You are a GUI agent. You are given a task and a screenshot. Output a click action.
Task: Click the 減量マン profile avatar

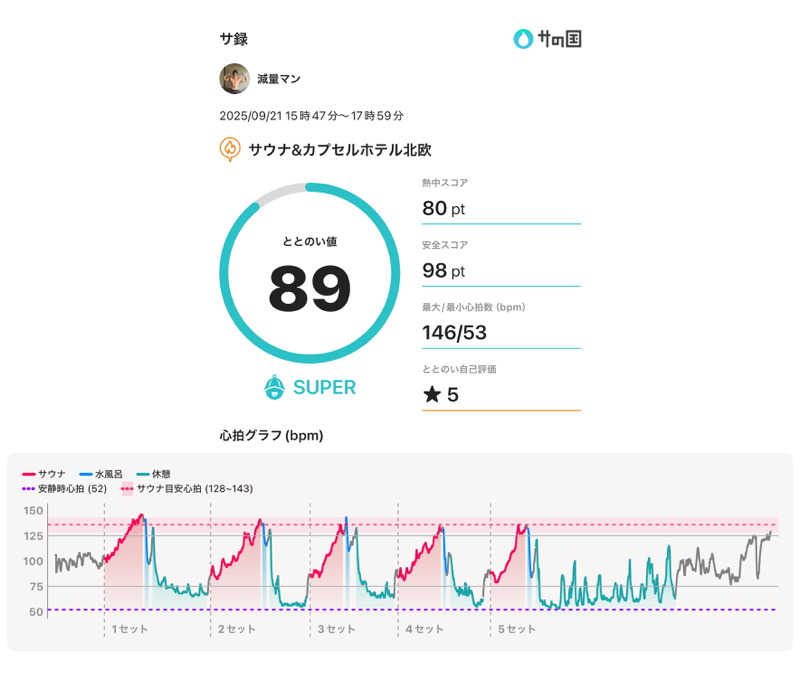coord(234,78)
